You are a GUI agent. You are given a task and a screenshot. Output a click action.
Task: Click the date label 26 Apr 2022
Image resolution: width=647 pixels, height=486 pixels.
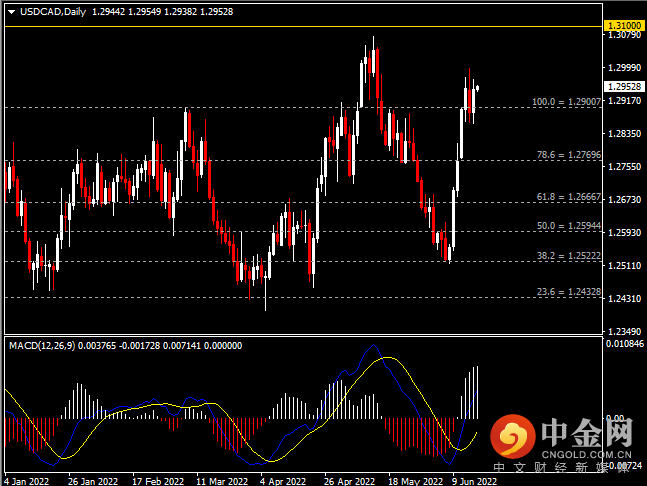350,481
